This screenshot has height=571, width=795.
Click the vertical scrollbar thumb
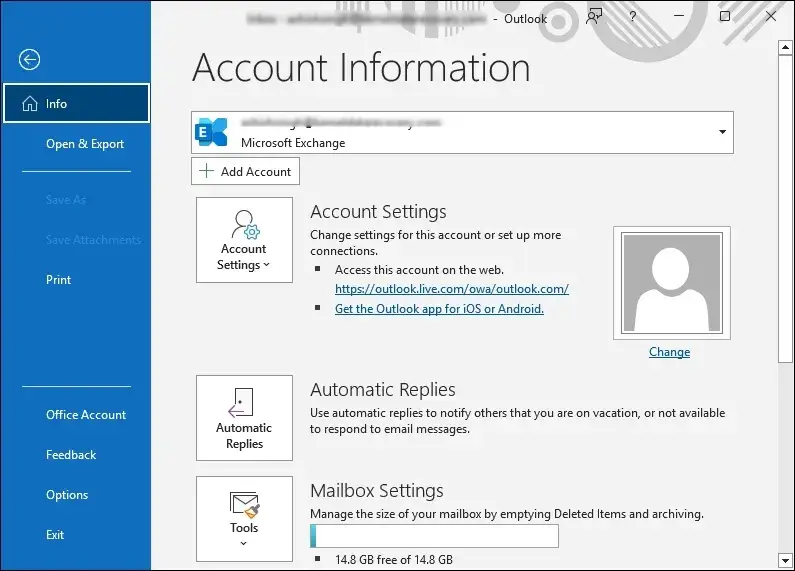785,208
